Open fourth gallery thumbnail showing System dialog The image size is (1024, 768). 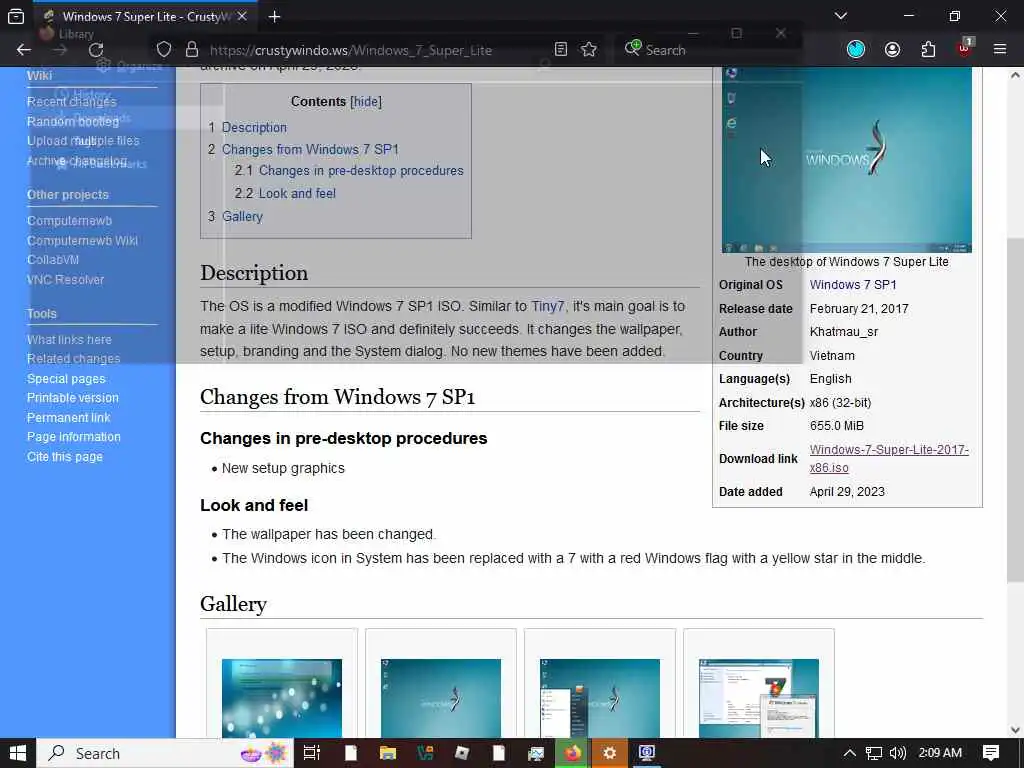point(758,698)
